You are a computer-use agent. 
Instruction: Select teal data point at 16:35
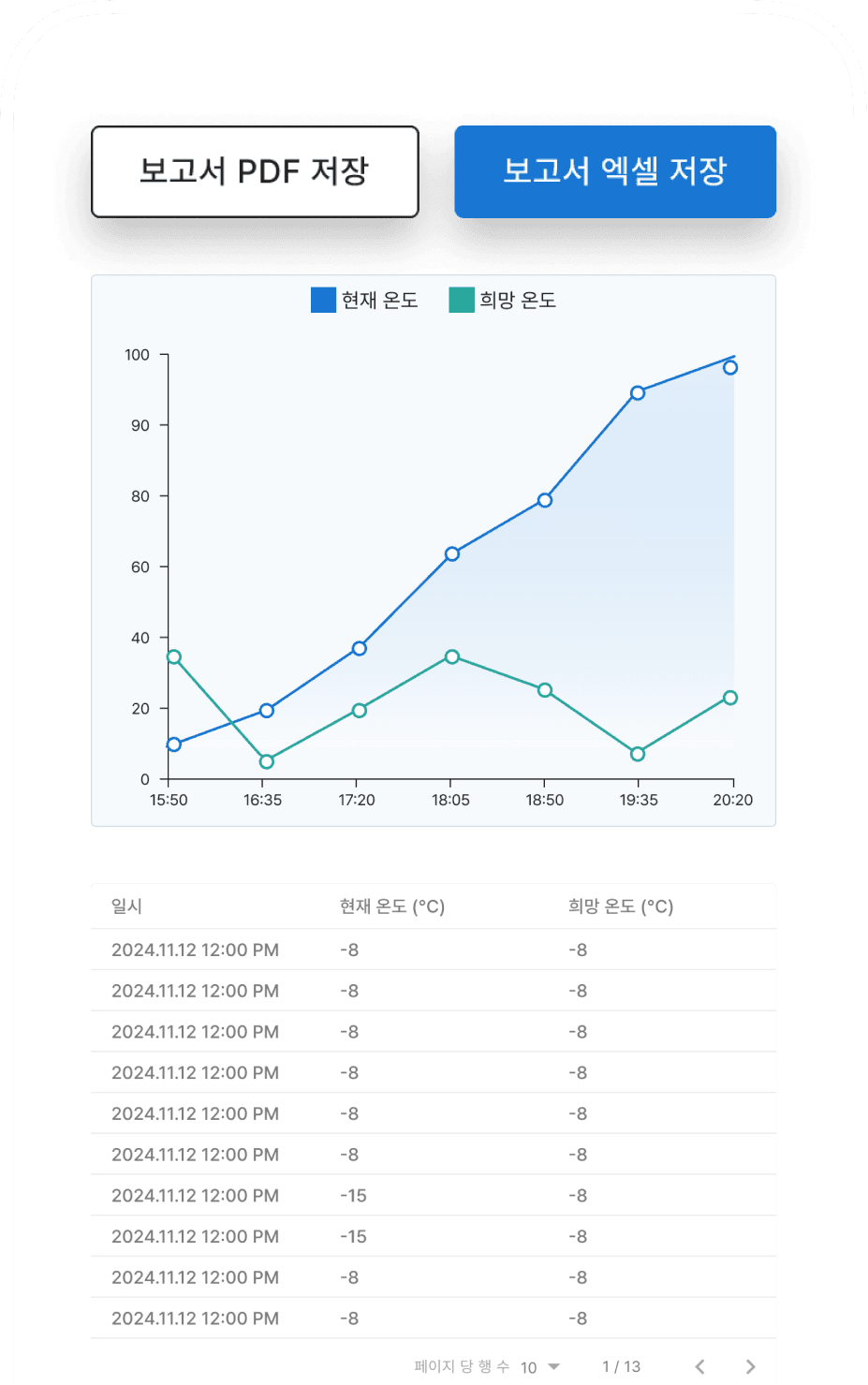coord(267,761)
